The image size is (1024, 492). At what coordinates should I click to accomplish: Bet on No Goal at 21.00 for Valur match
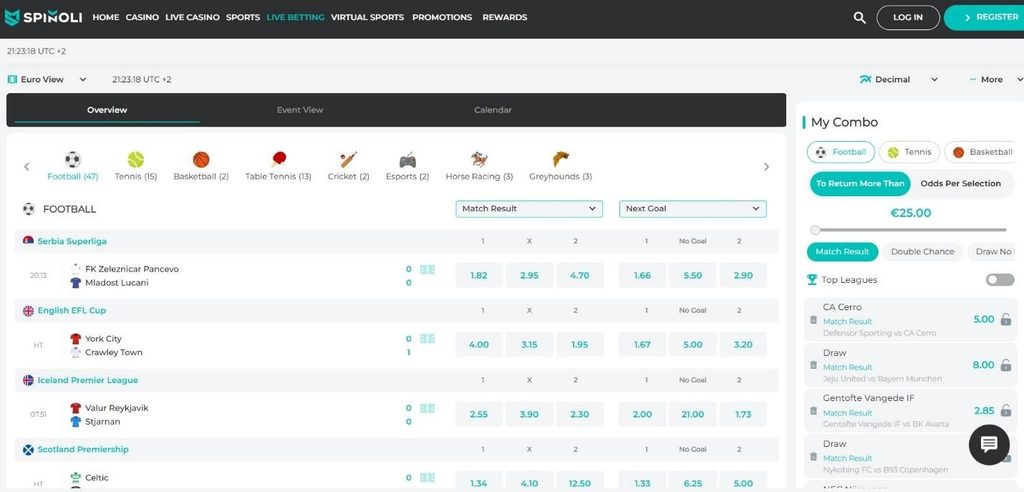692,414
